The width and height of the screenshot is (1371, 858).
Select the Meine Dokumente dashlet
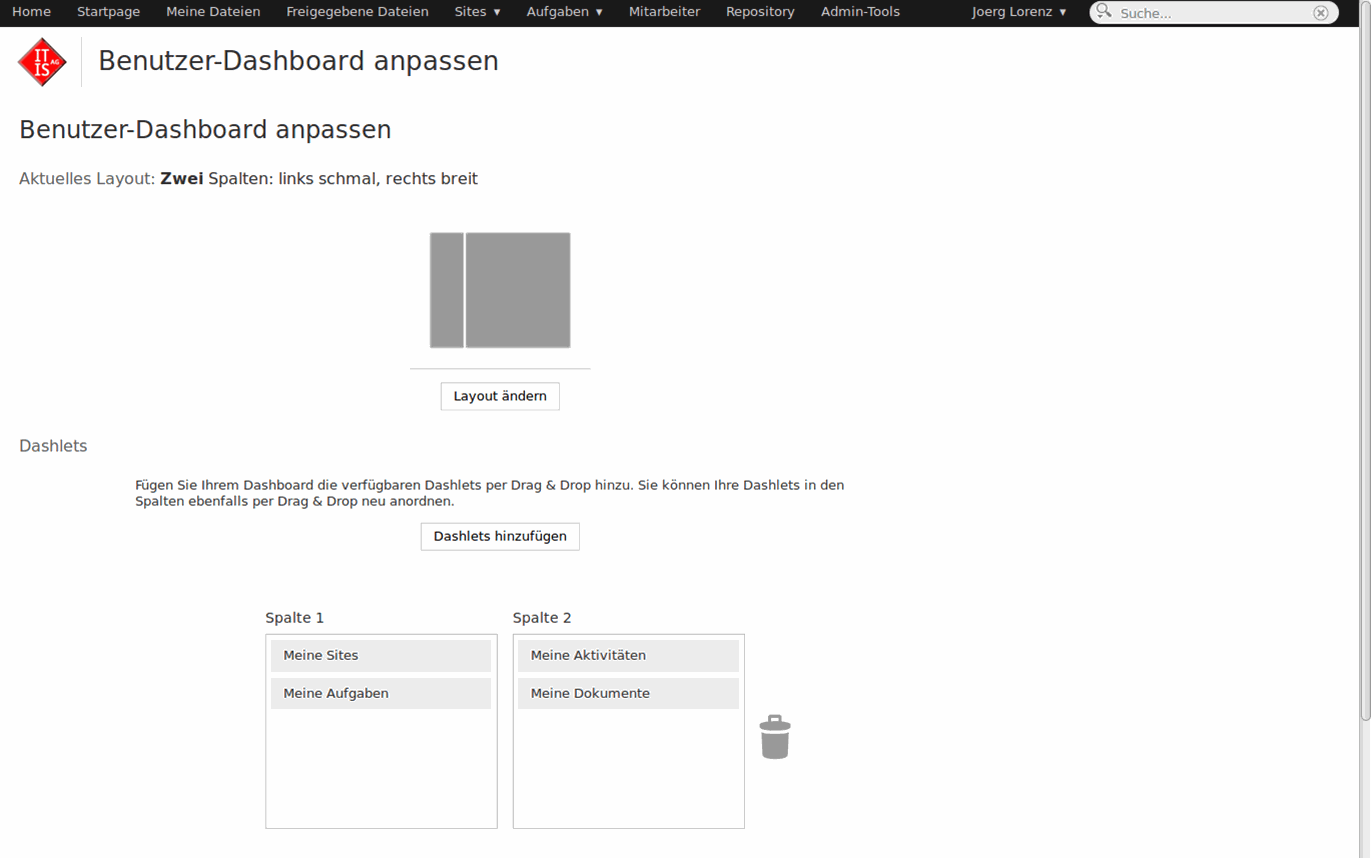tap(628, 694)
